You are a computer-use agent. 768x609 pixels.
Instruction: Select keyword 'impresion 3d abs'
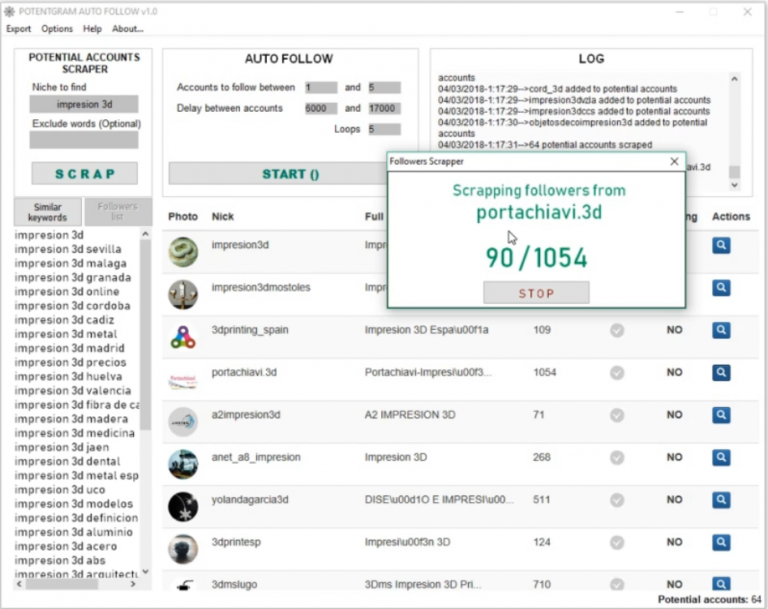pos(60,560)
